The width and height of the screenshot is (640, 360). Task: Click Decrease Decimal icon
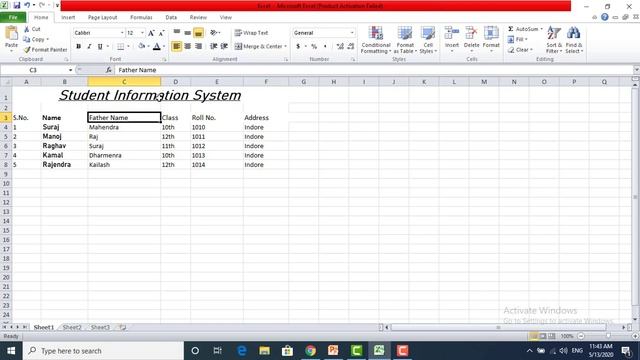351,46
